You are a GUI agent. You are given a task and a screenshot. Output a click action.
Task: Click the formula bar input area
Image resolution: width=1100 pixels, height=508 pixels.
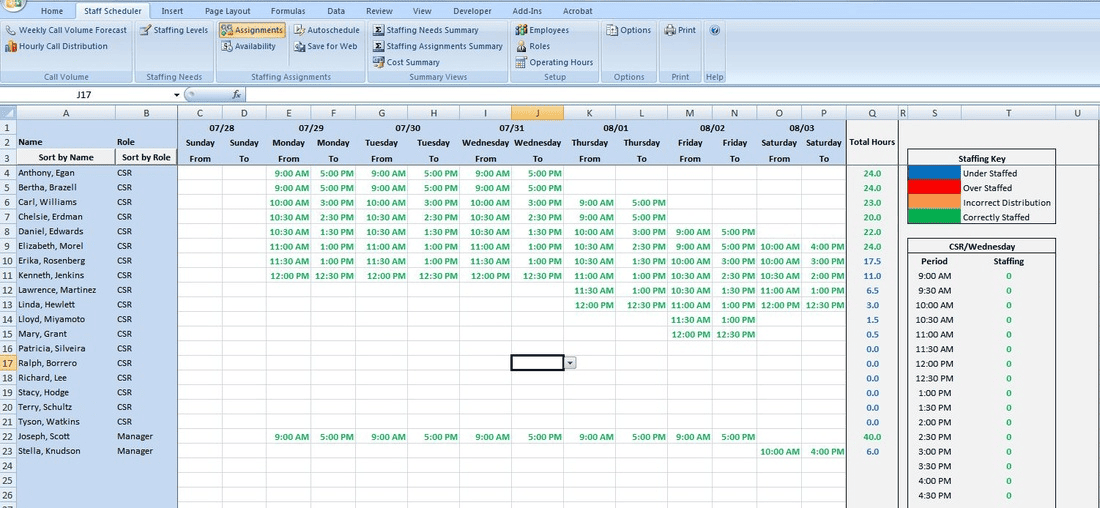pyautogui.click(x=672, y=95)
